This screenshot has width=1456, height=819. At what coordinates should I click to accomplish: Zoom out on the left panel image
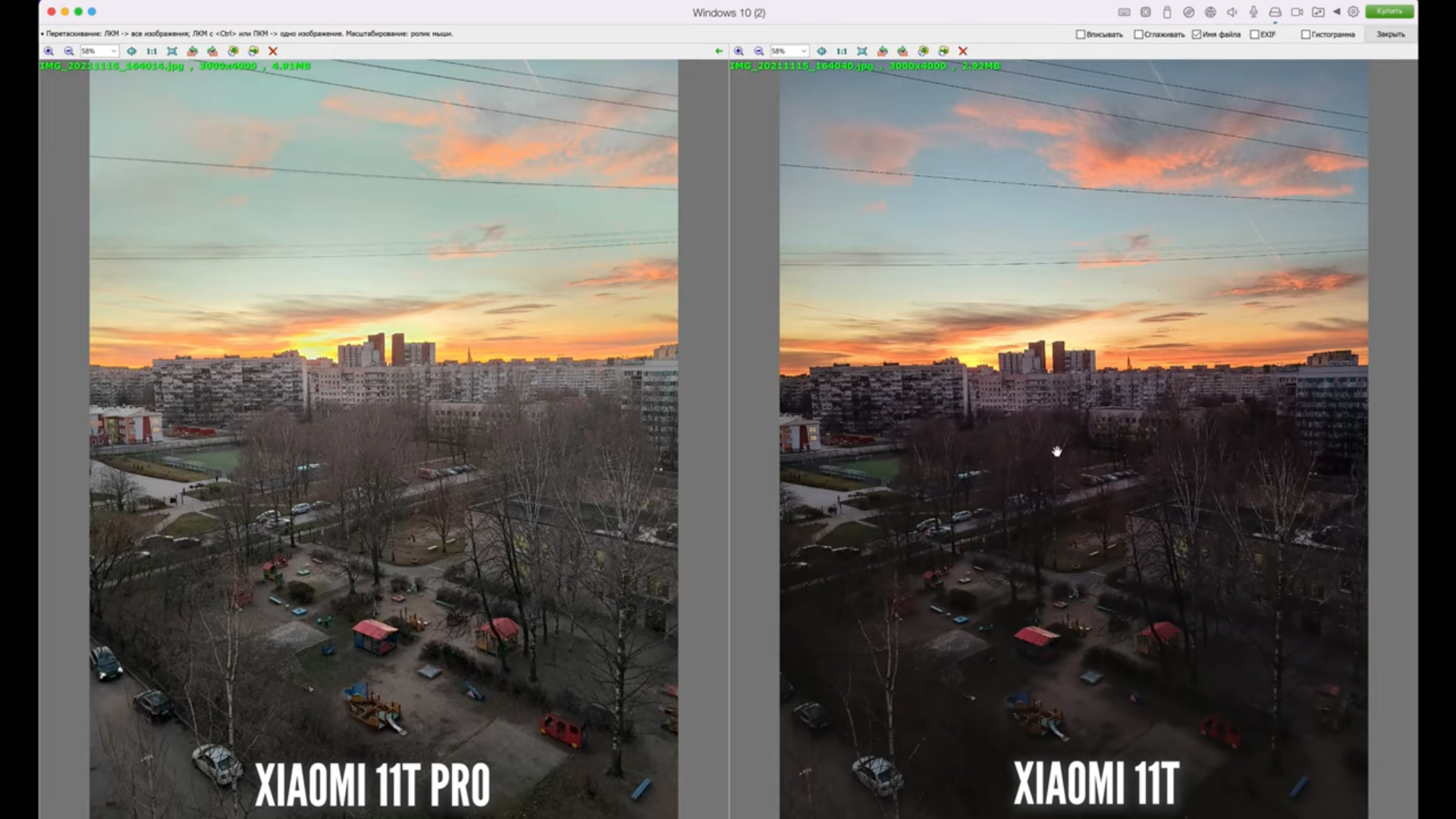coord(69,51)
